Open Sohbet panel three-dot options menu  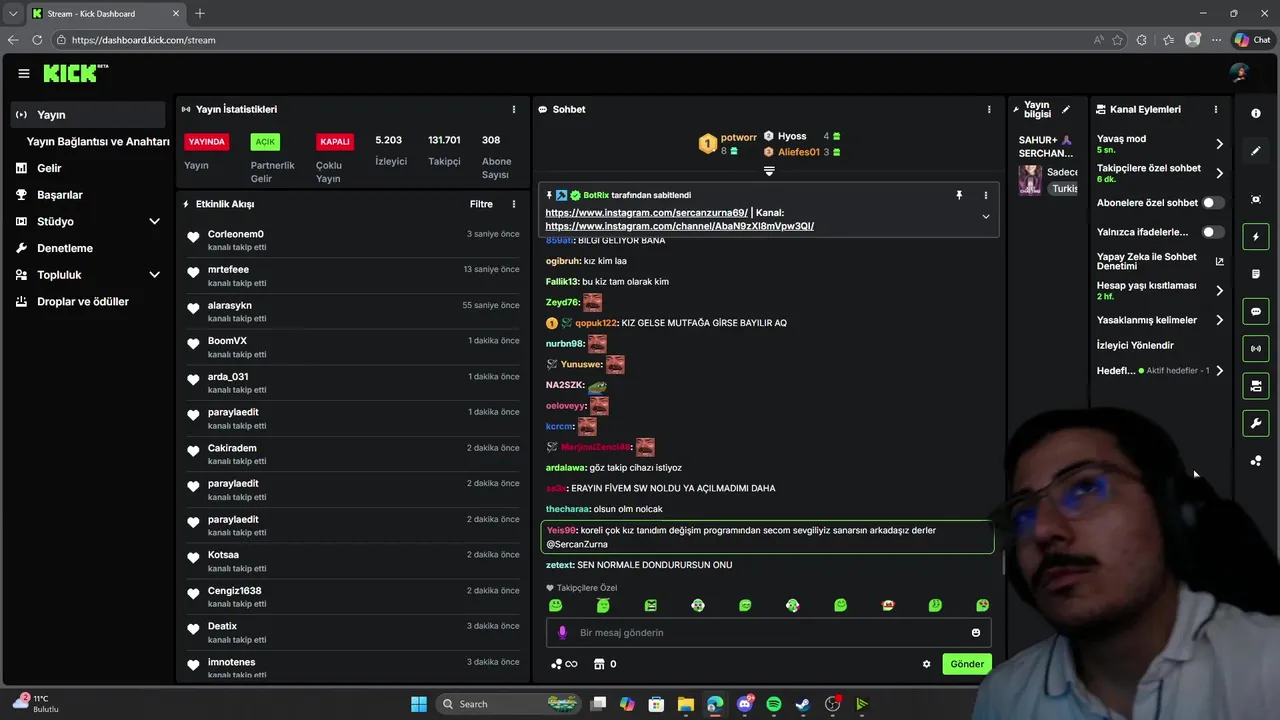tap(989, 109)
